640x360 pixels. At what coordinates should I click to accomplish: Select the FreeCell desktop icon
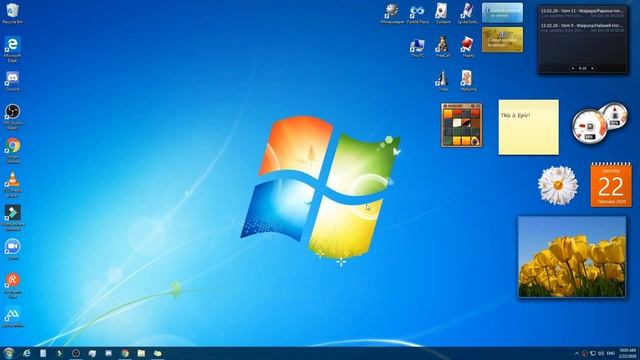coord(442,47)
